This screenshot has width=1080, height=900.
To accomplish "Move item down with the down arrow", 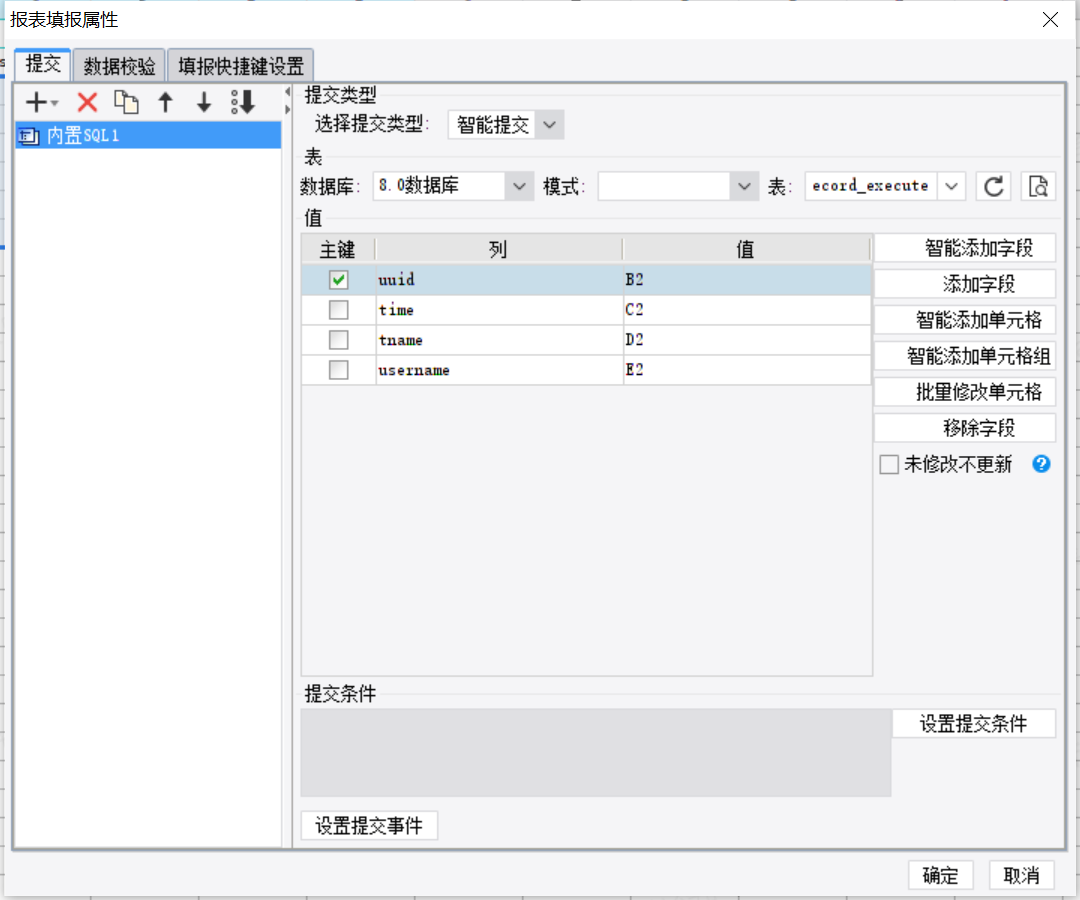I will pos(204,102).
